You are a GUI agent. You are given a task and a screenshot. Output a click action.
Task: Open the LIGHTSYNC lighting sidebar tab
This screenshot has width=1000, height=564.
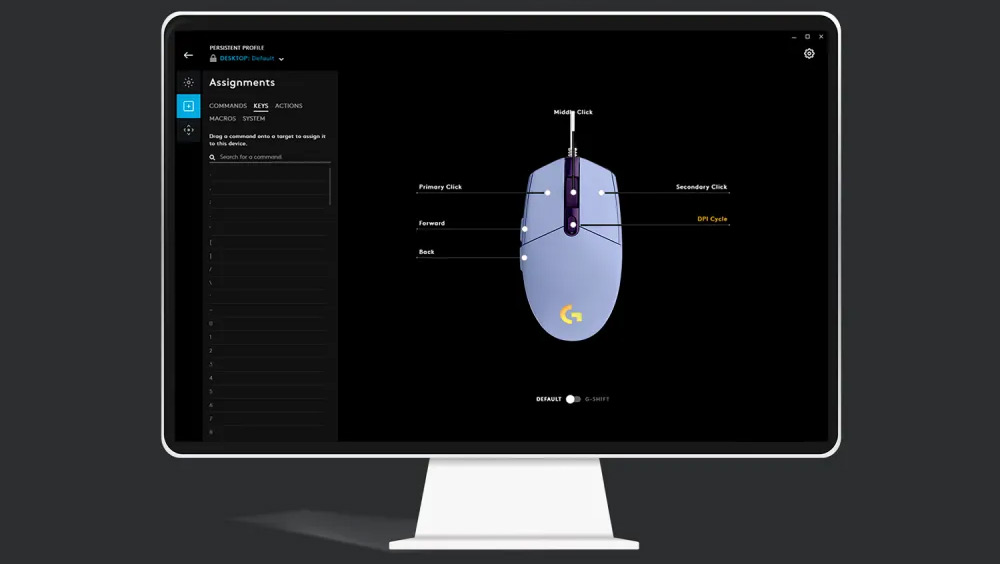point(188,82)
